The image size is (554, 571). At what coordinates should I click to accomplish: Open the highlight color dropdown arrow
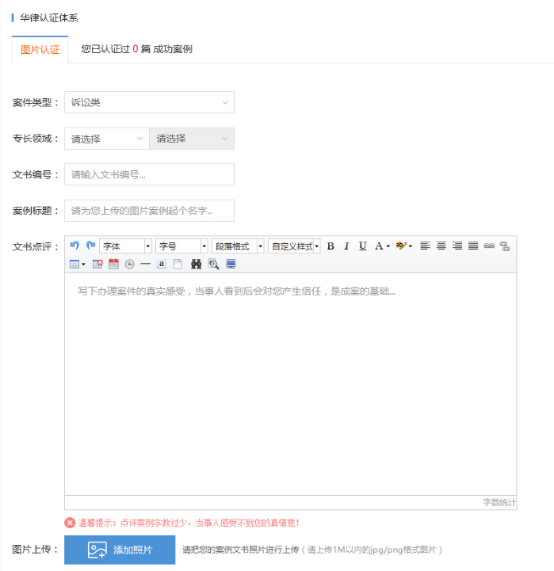point(410,246)
